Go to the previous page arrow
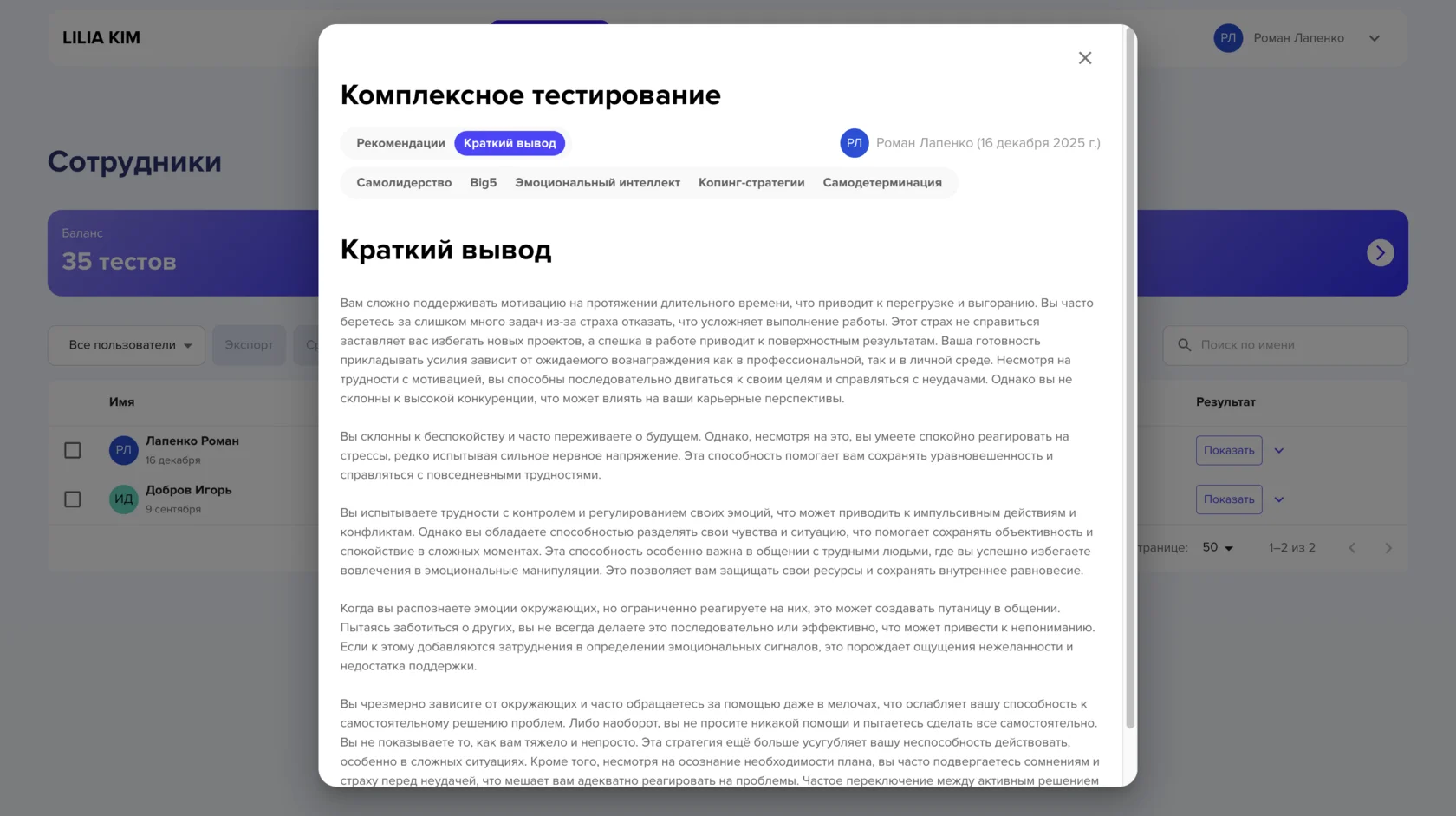1456x816 pixels. click(1352, 548)
